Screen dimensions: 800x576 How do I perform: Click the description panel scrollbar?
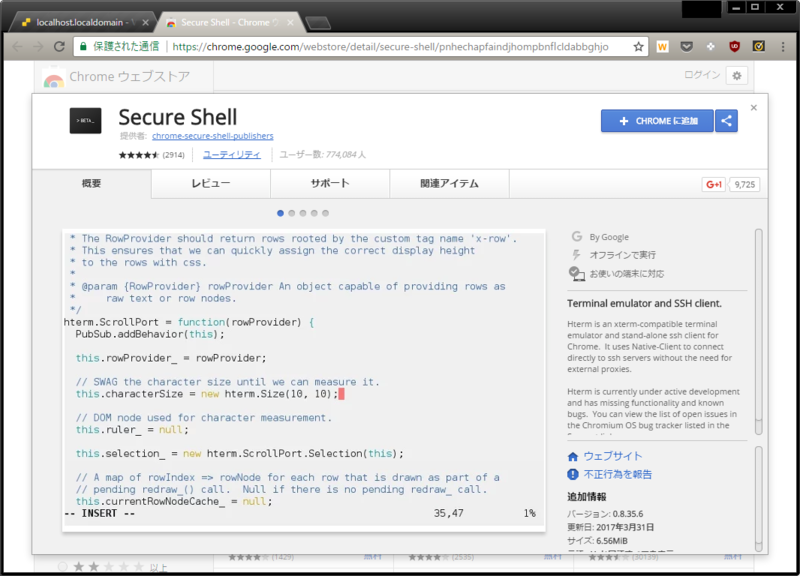click(759, 332)
